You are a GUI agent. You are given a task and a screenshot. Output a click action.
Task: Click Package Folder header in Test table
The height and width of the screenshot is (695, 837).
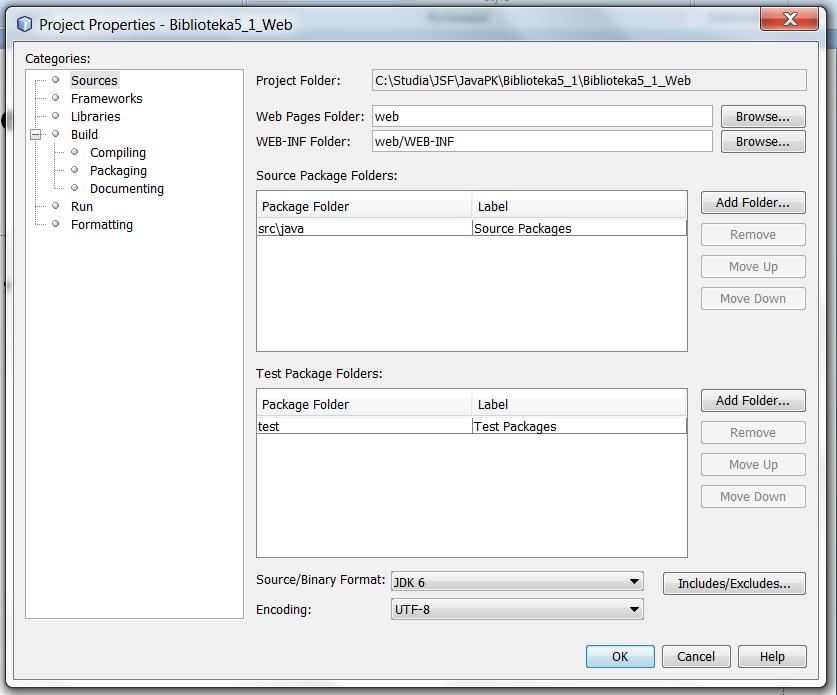[x=364, y=405]
